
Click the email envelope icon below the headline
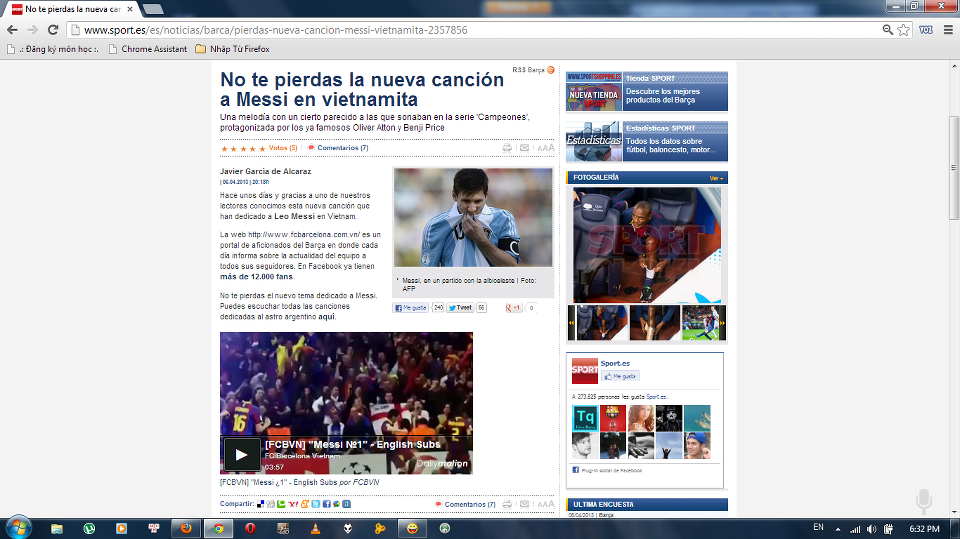pyautogui.click(x=525, y=148)
